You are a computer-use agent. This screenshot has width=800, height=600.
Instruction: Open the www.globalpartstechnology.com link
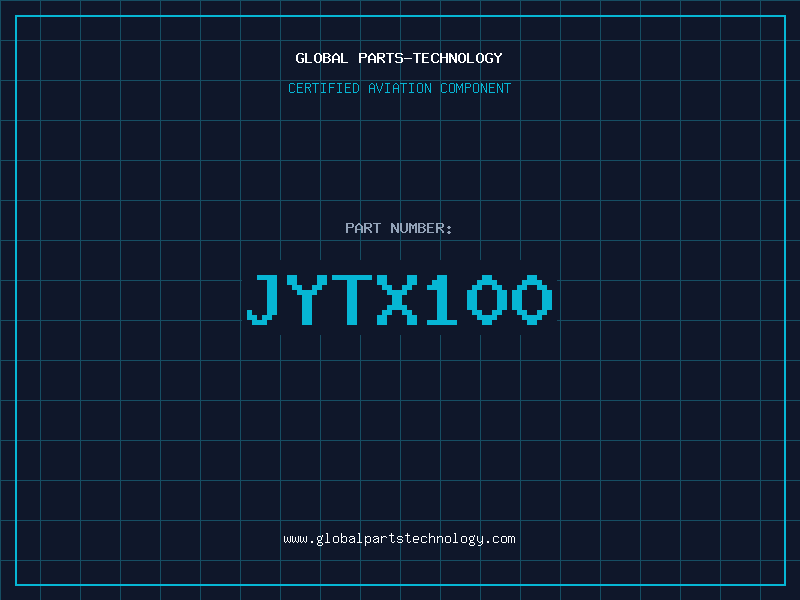(x=399, y=539)
